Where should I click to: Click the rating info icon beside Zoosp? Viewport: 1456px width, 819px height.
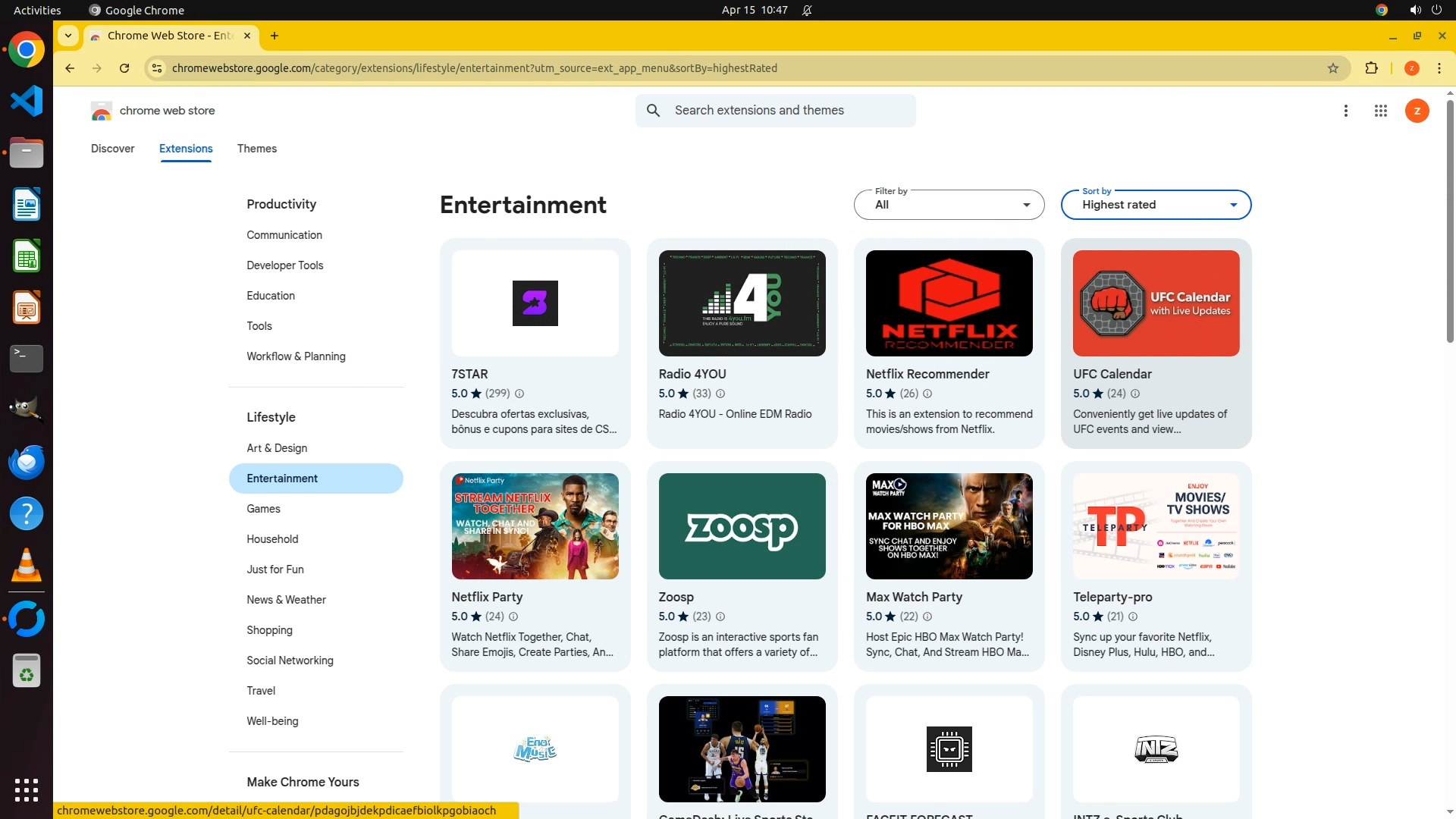click(720, 617)
